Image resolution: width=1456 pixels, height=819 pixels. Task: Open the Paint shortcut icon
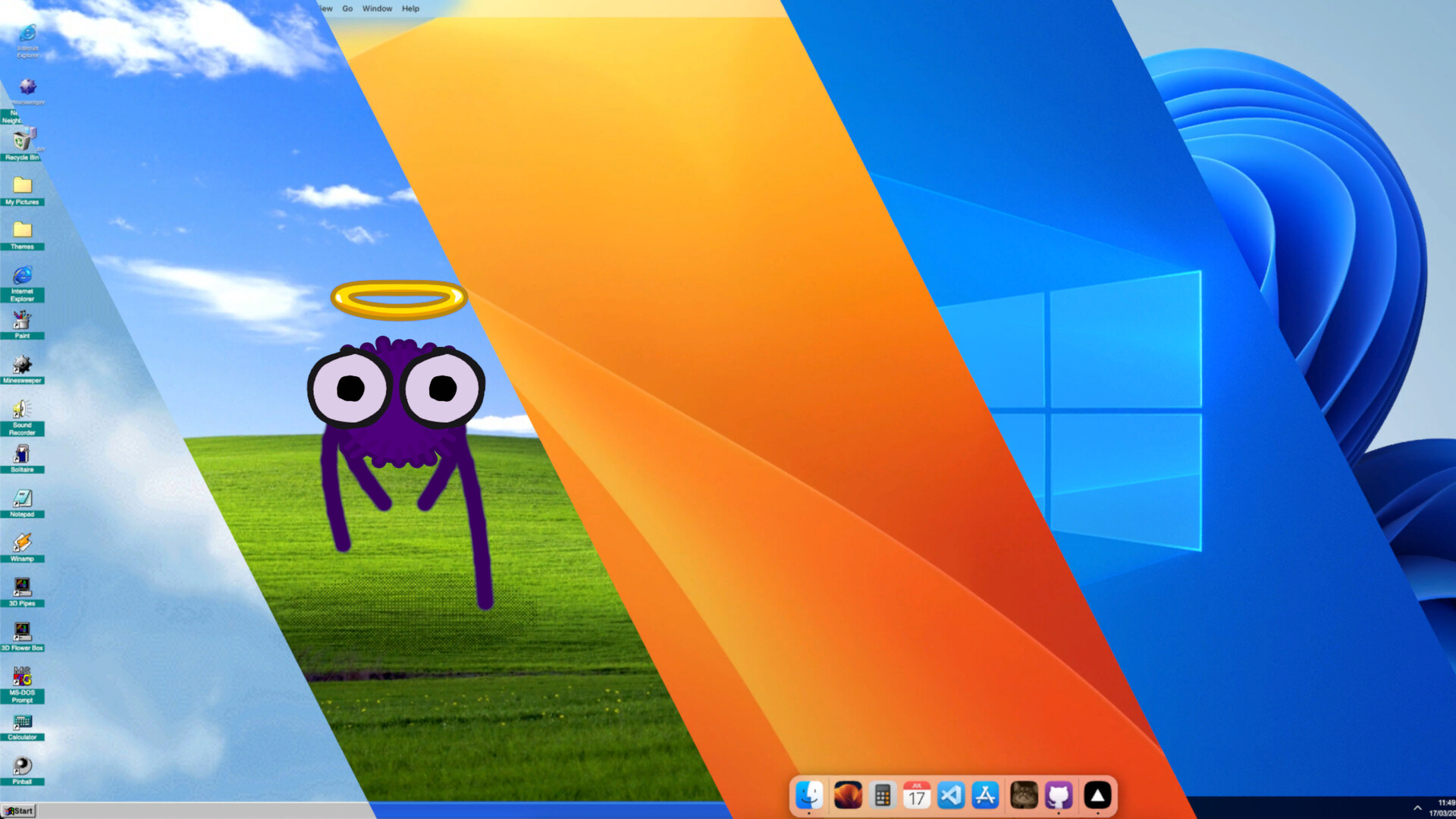22,322
